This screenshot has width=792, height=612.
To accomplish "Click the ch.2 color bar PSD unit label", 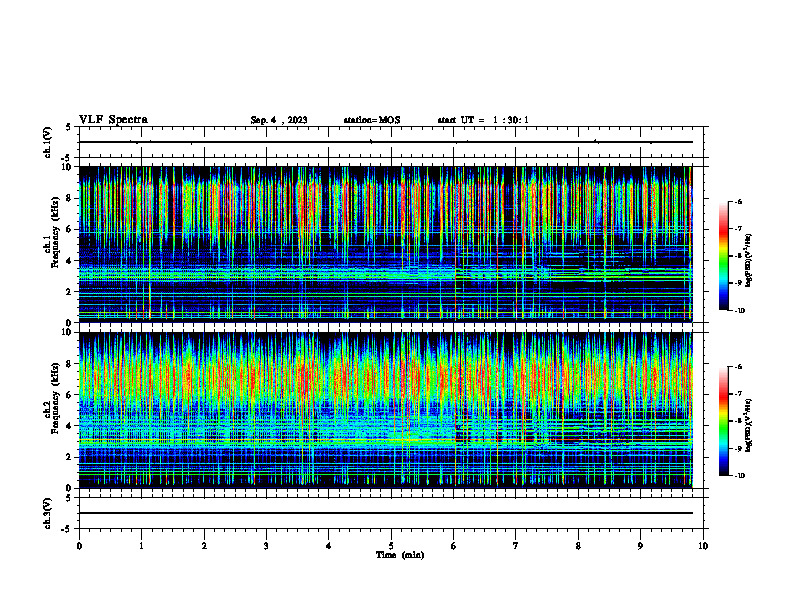I will [x=749, y=426].
